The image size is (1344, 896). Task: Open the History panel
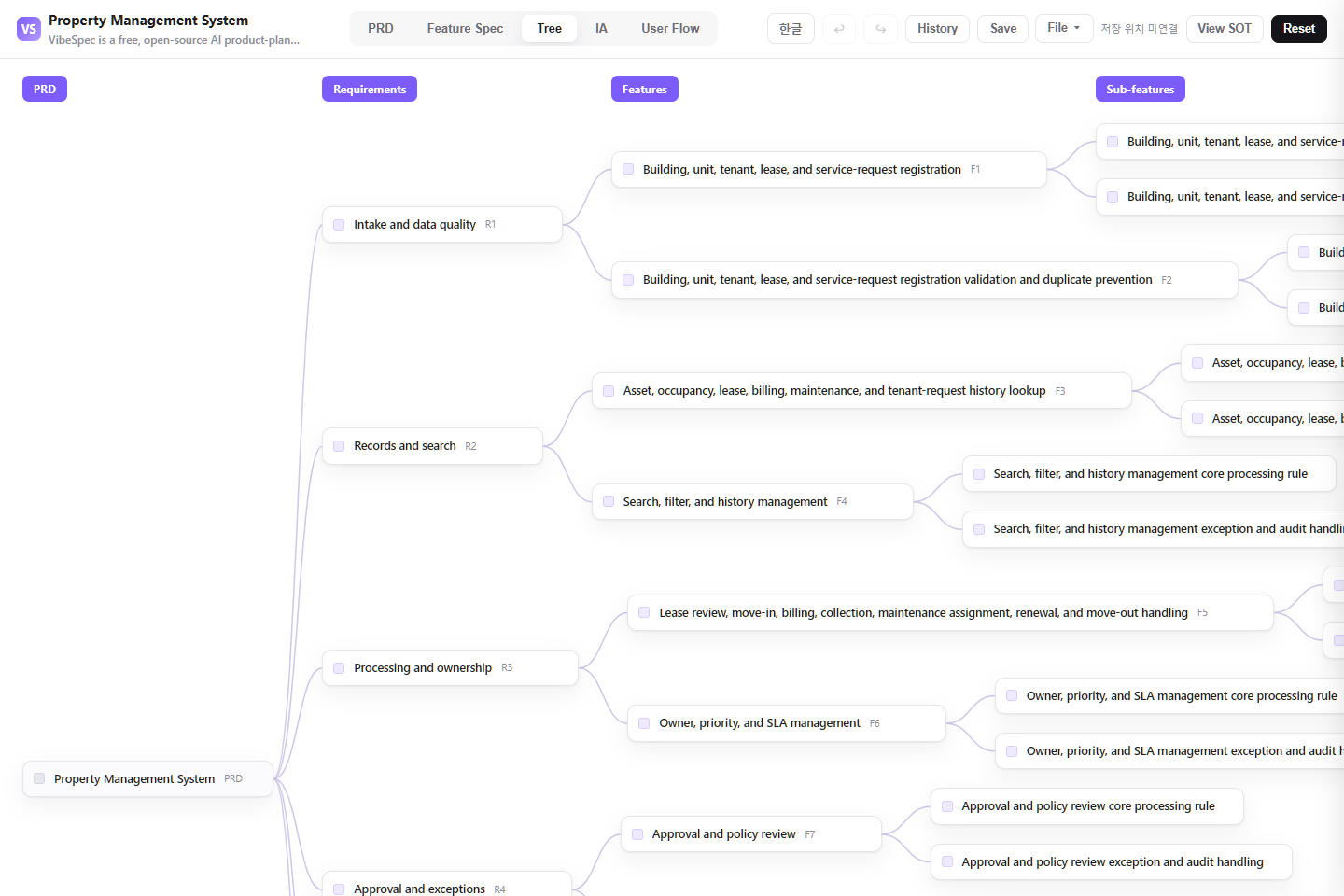[937, 29]
